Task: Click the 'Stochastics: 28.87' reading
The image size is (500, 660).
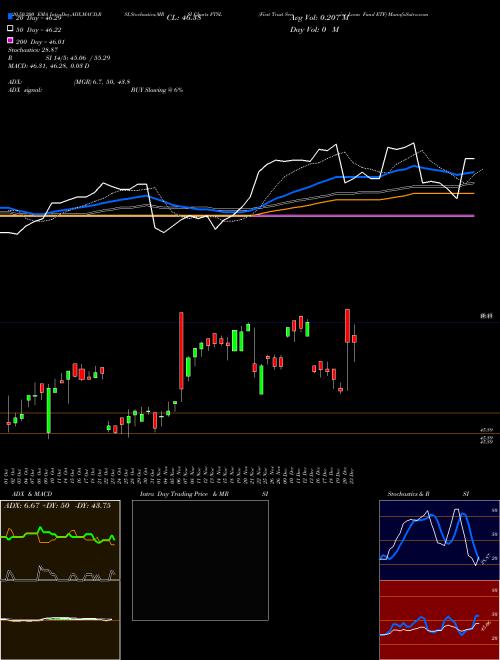Action: pyautogui.click(x=33, y=50)
